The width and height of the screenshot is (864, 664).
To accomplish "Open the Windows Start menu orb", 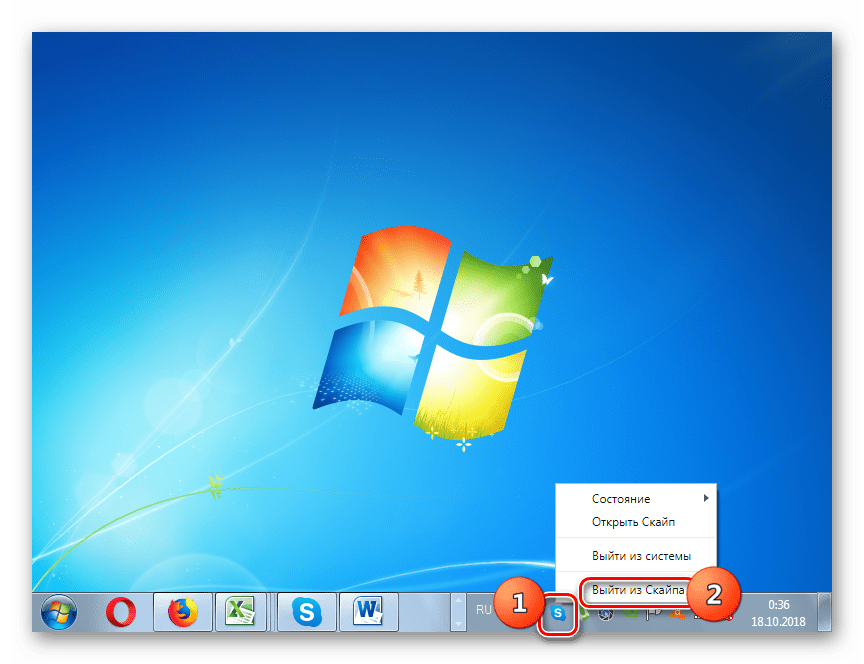I will click(x=59, y=612).
